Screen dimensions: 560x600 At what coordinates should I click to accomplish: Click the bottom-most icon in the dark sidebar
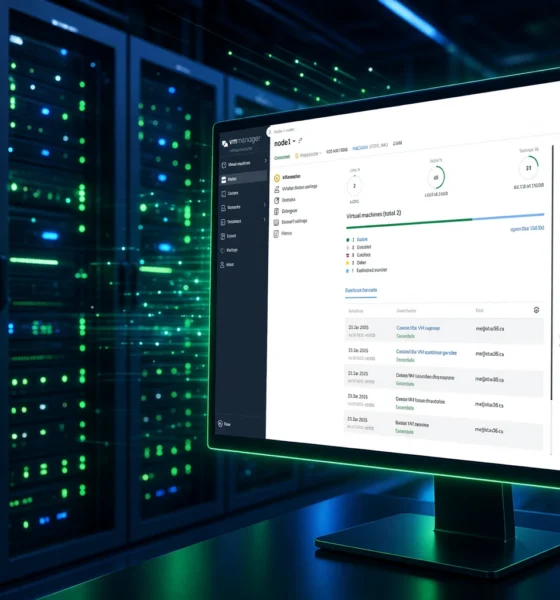point(220,424)
